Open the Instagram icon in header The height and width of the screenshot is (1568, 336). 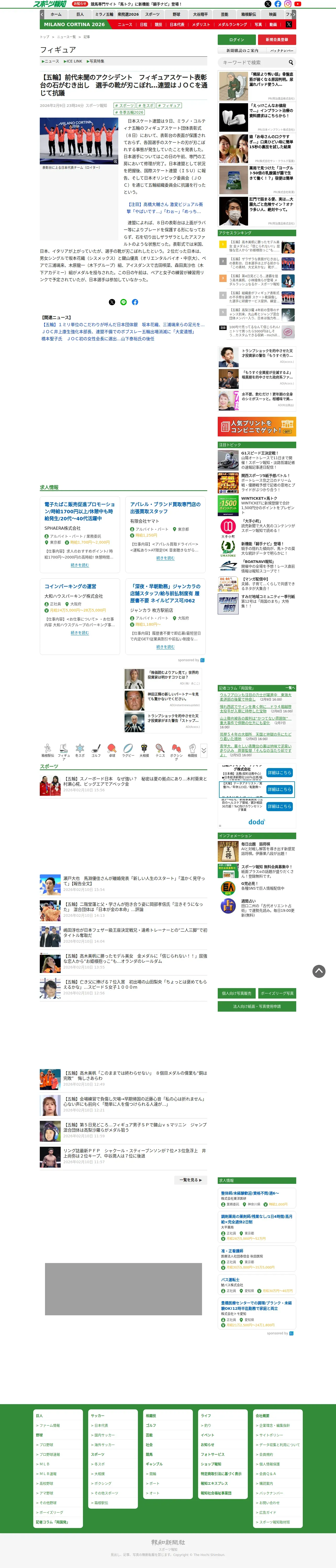[x=288, y=4]
